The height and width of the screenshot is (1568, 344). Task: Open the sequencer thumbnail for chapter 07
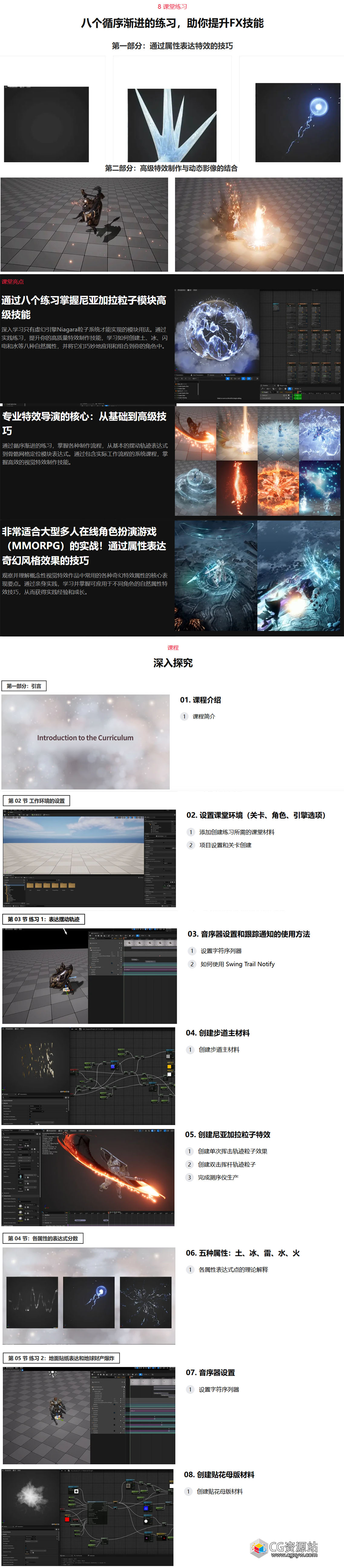[x=89, y=1415]
